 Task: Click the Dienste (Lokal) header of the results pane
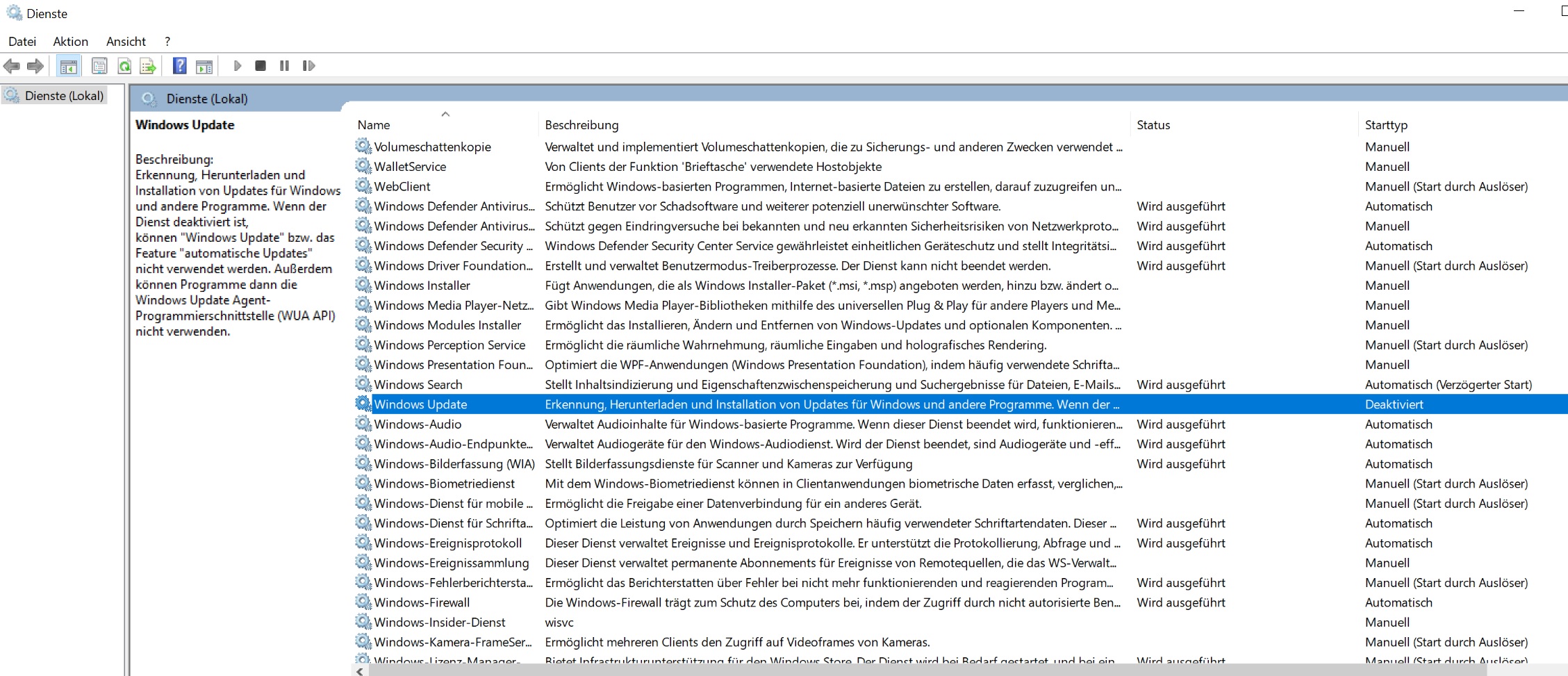(207, 99)
